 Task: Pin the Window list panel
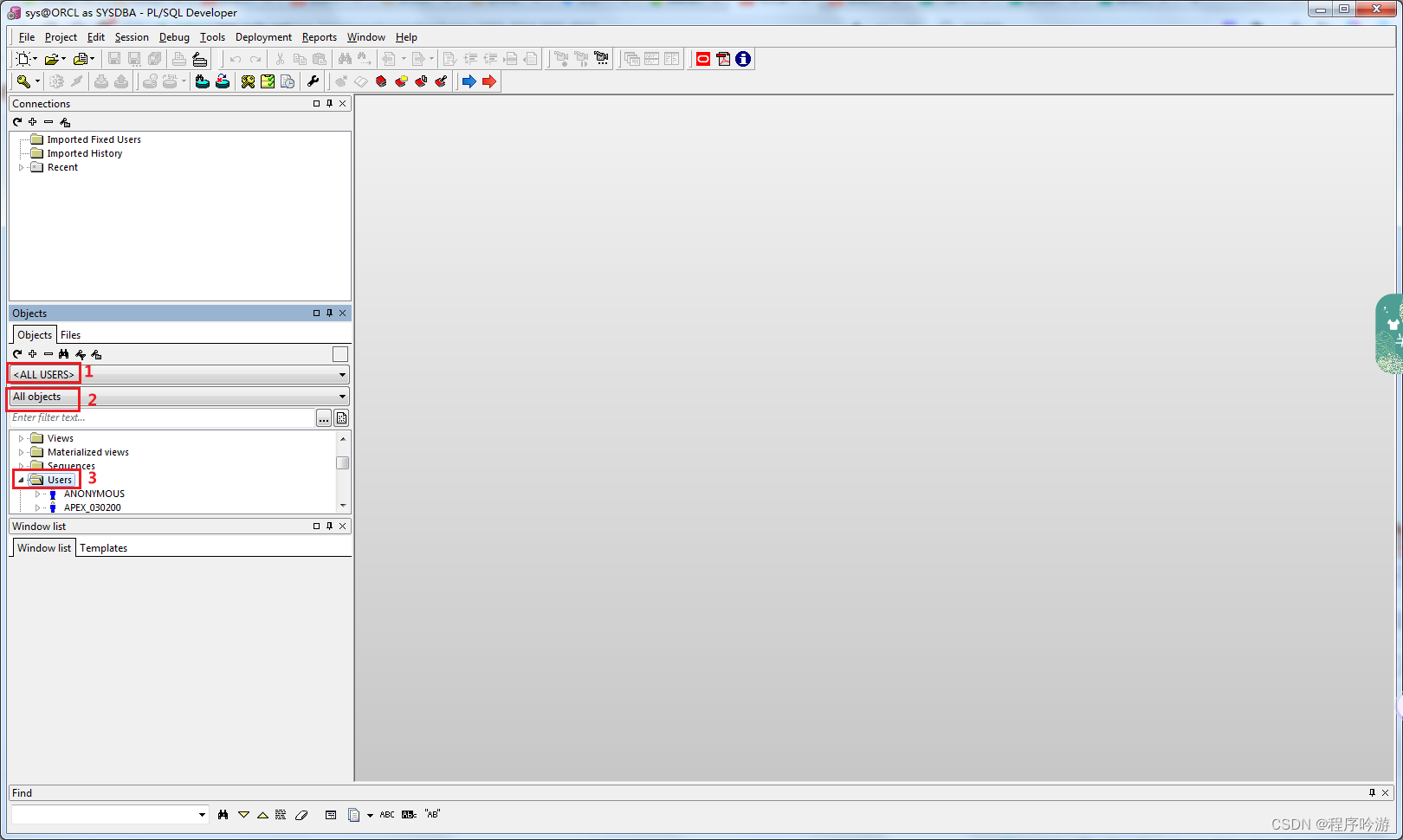pyautogui.click(x=329, y=527)
